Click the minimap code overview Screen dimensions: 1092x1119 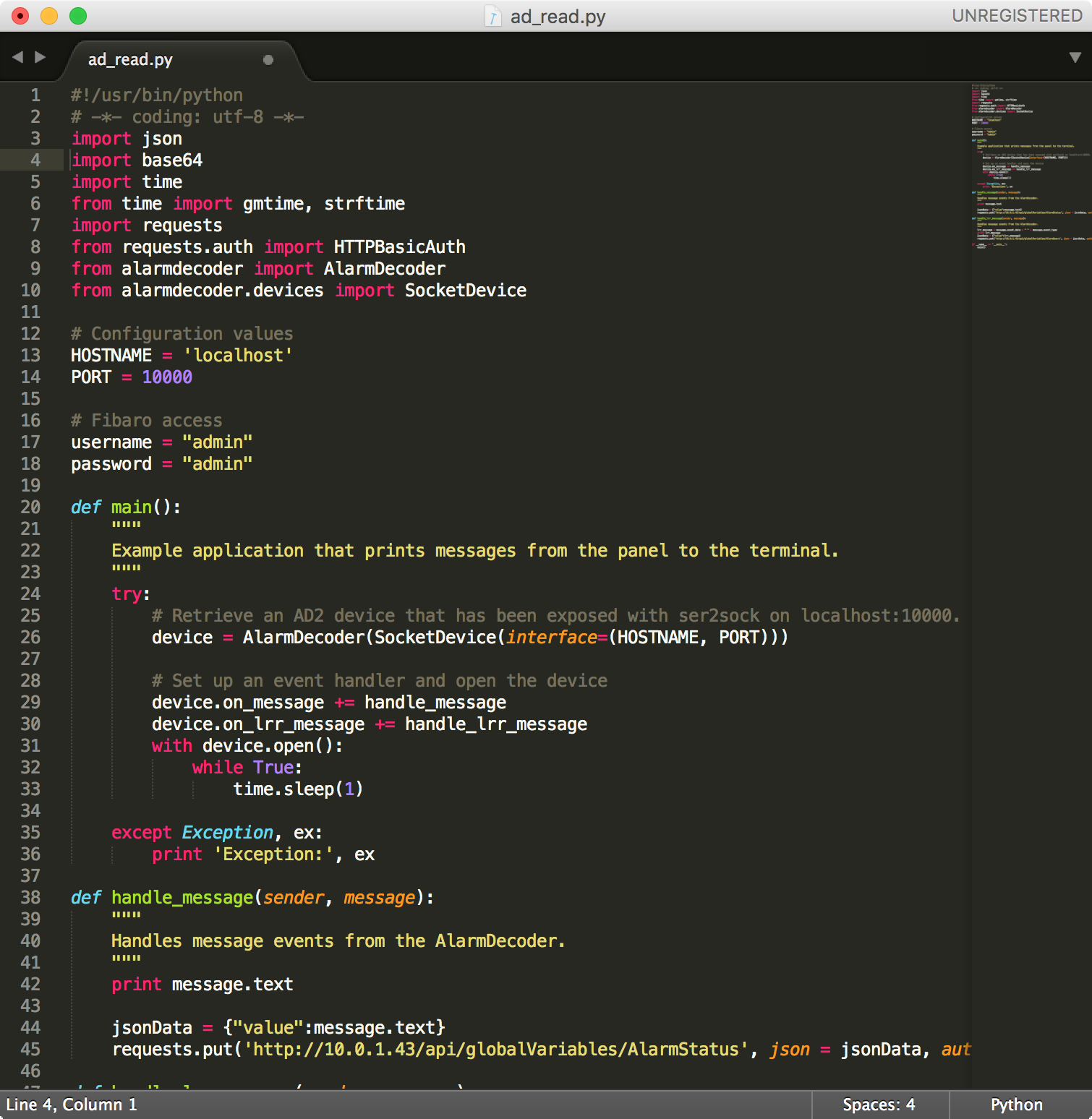click(x=1031, y=166)
